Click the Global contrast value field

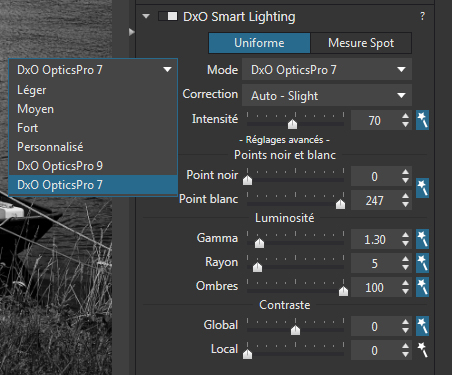pos(375,326)
